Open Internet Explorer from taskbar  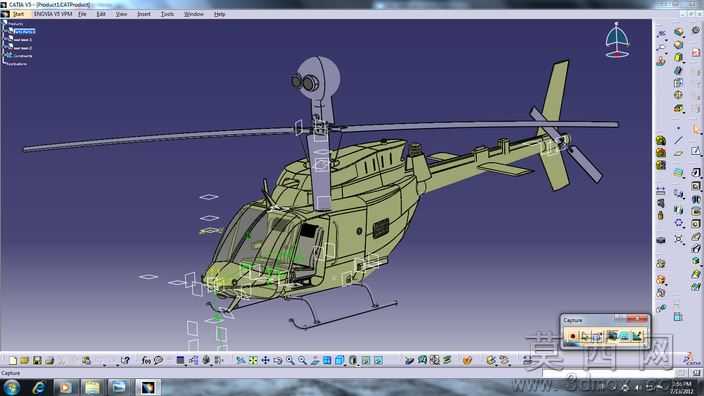39,387
